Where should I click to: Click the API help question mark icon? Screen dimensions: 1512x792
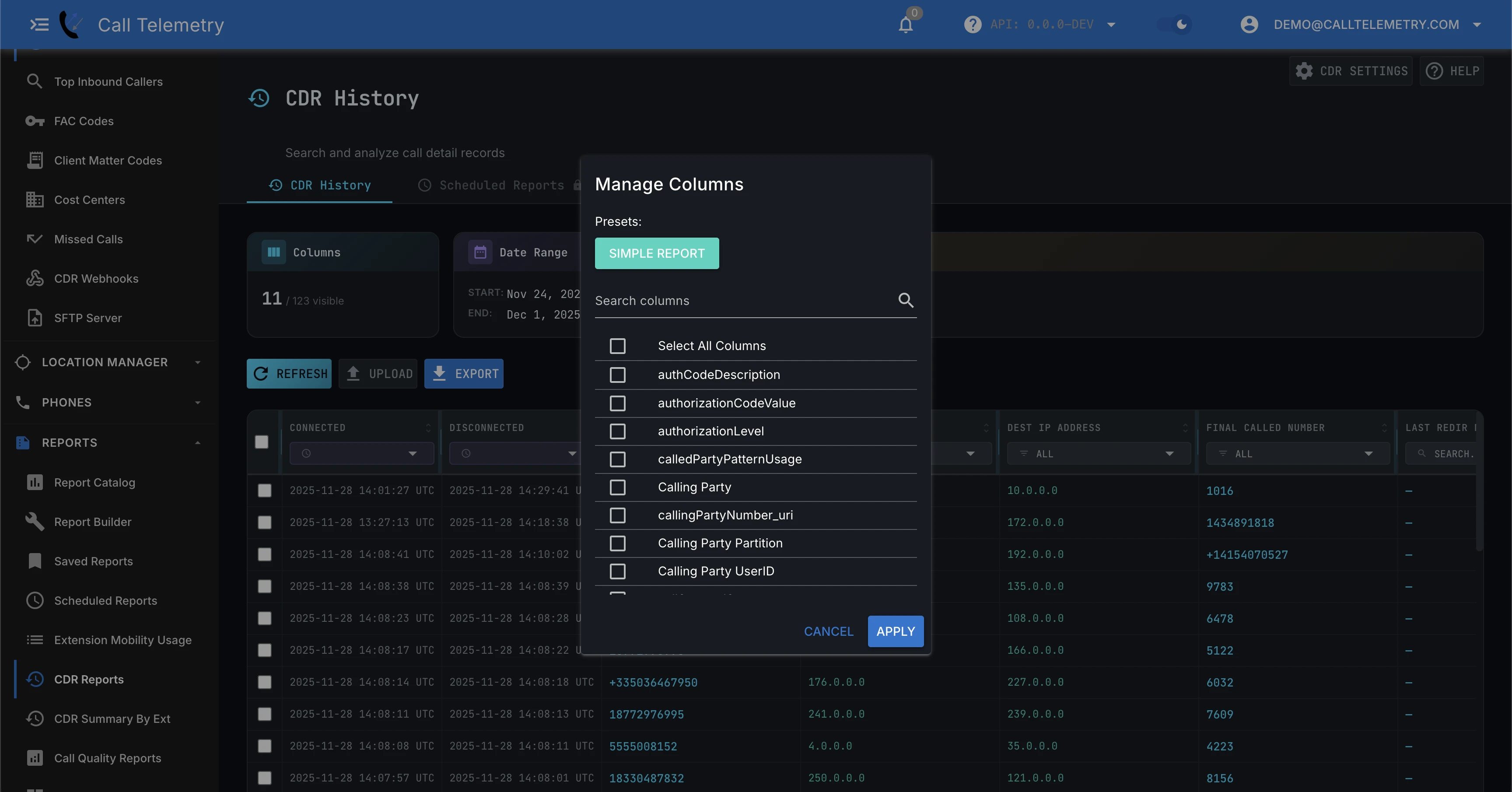973,25
